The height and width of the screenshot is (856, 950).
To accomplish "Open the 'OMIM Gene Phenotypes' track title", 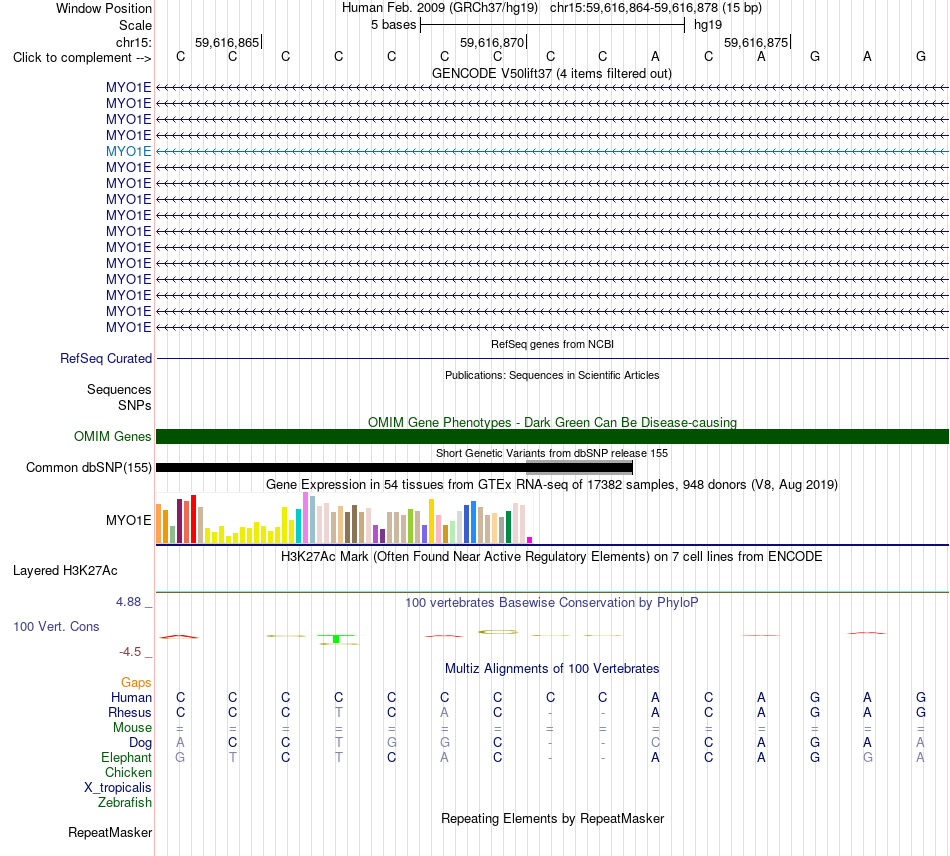I will pos(552,422).
